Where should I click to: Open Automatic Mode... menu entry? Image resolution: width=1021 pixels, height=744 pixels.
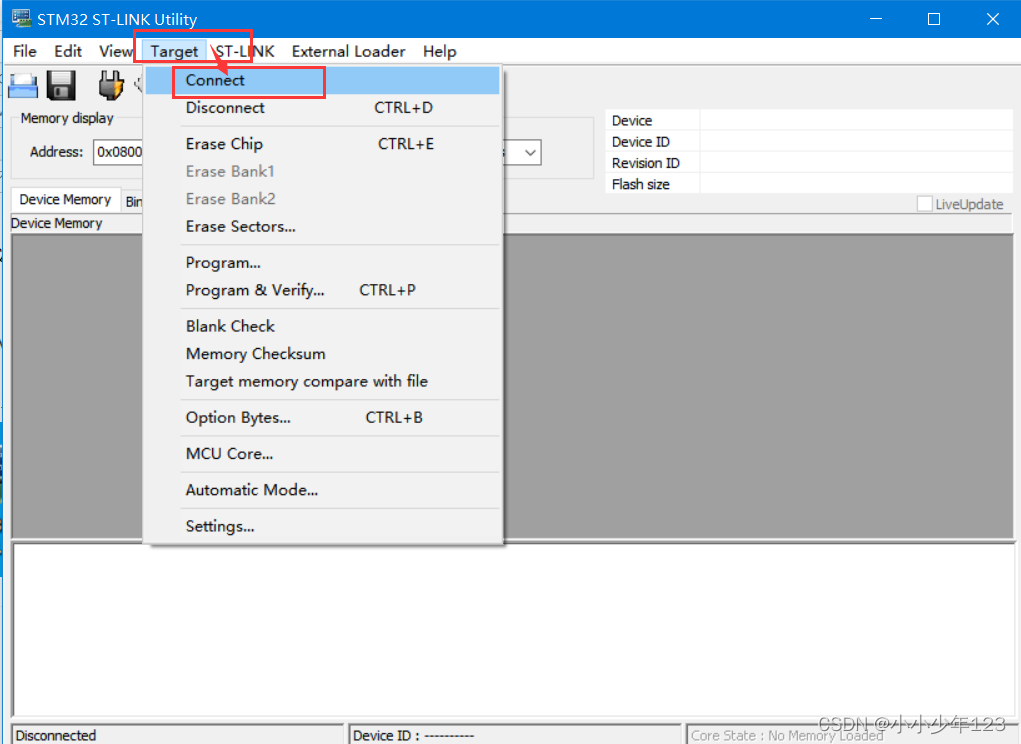322,490
